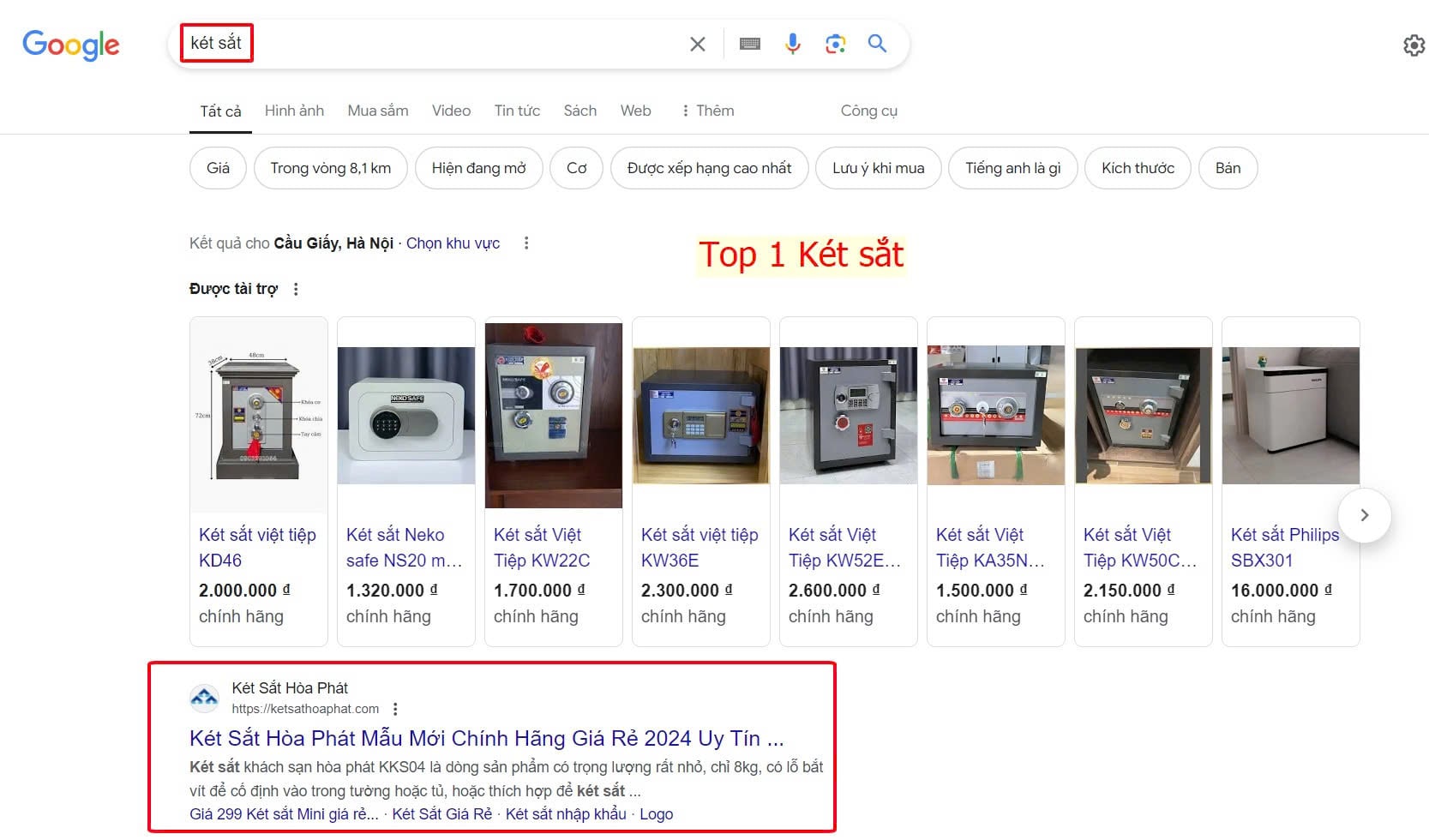Switch to the Sách tab

pos(580,111)
